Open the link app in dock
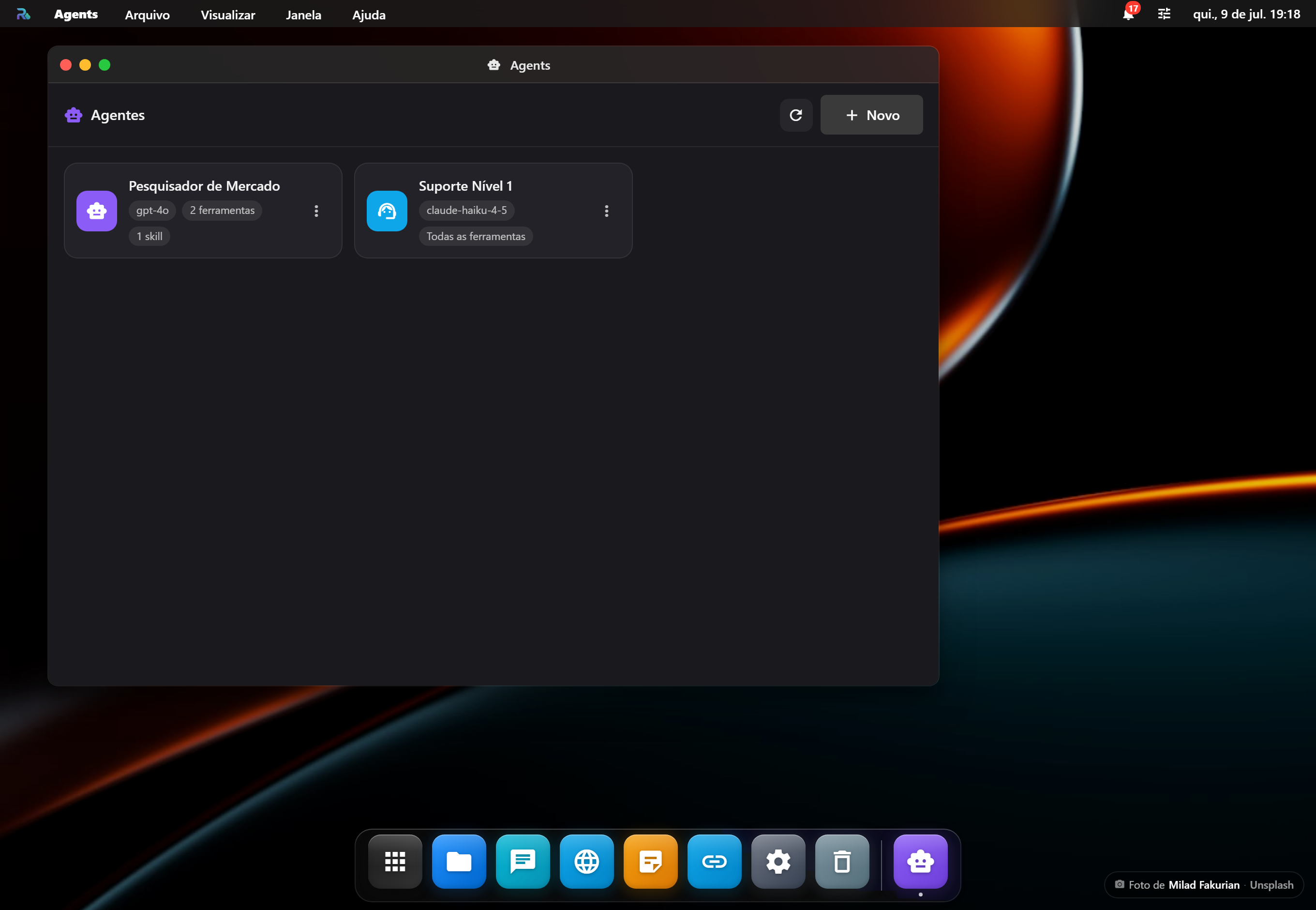The image size is (1316, 910). [714, 862]
